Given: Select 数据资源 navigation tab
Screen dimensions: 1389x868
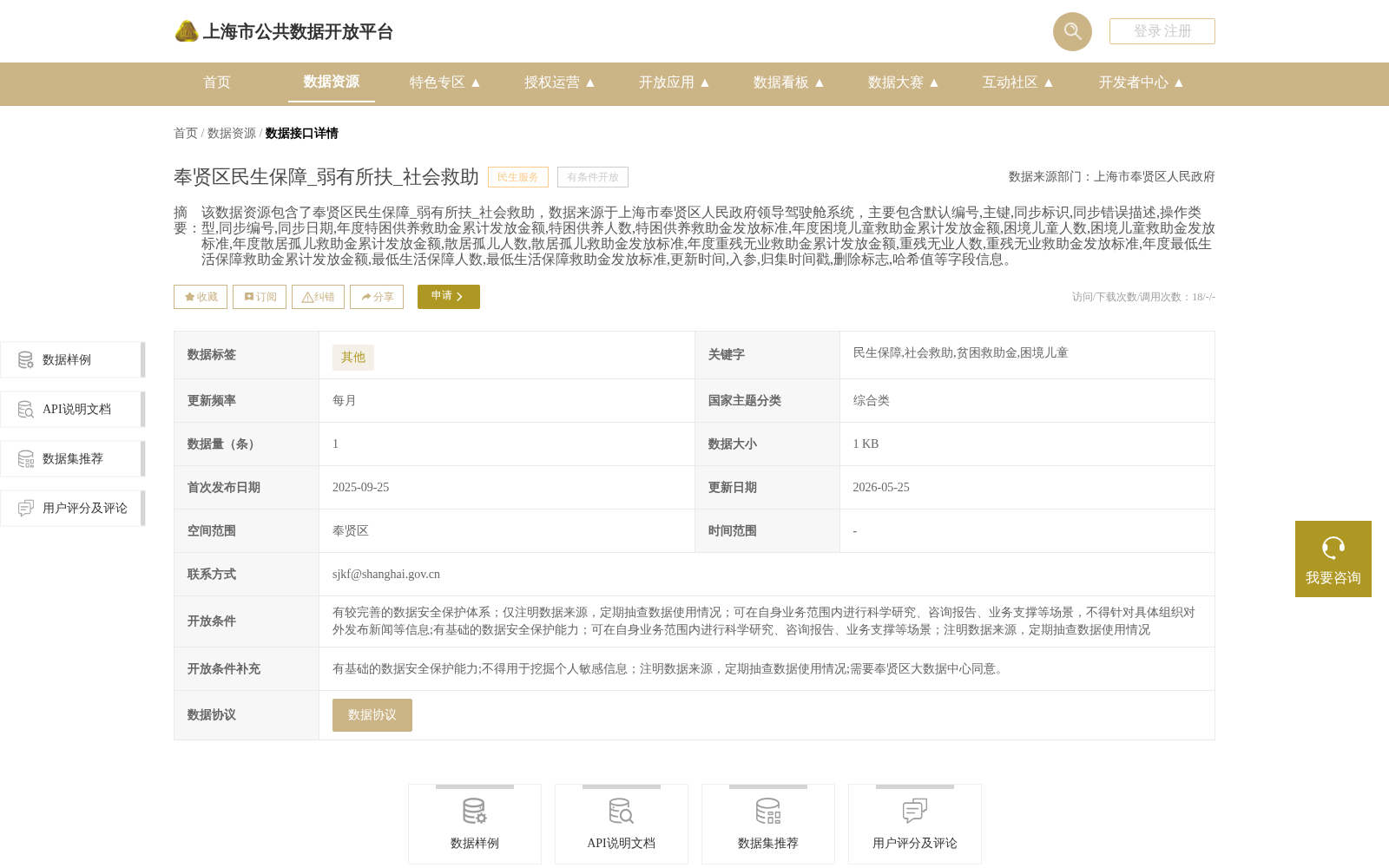Looking at the screenshot, I should point(332,82).
